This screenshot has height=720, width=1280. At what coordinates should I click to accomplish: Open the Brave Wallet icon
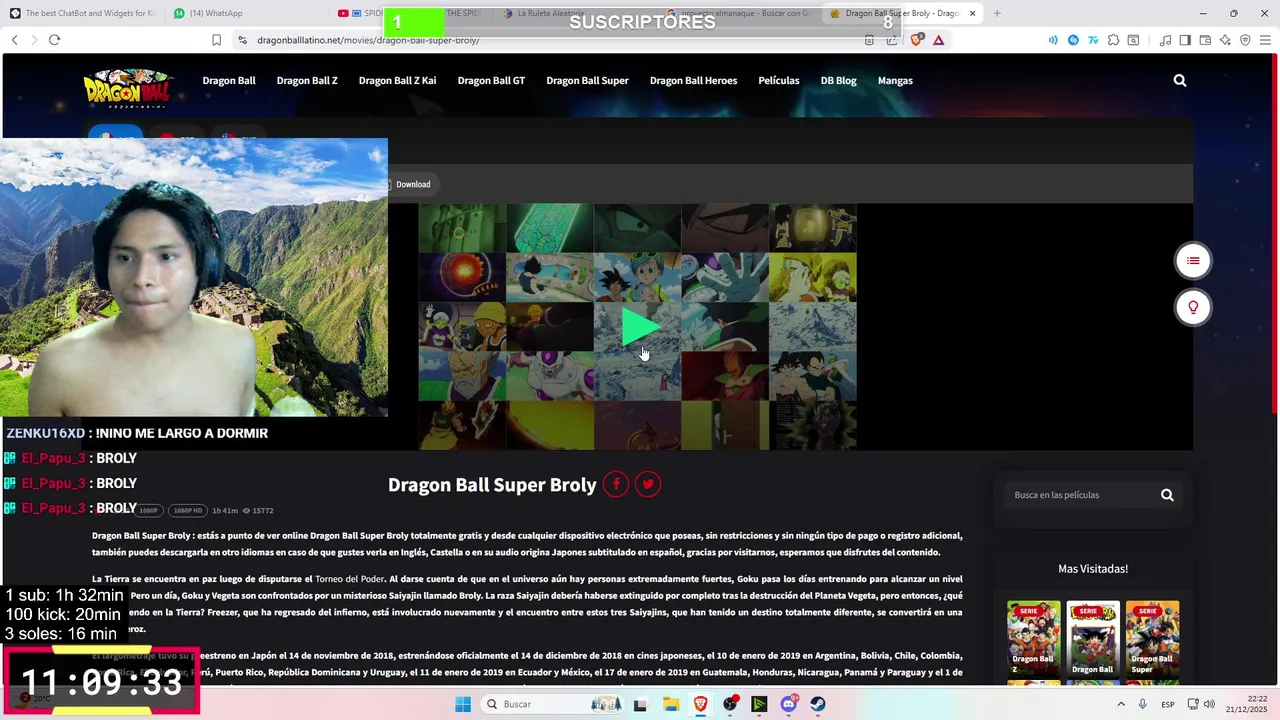(x=1205, y=40)
